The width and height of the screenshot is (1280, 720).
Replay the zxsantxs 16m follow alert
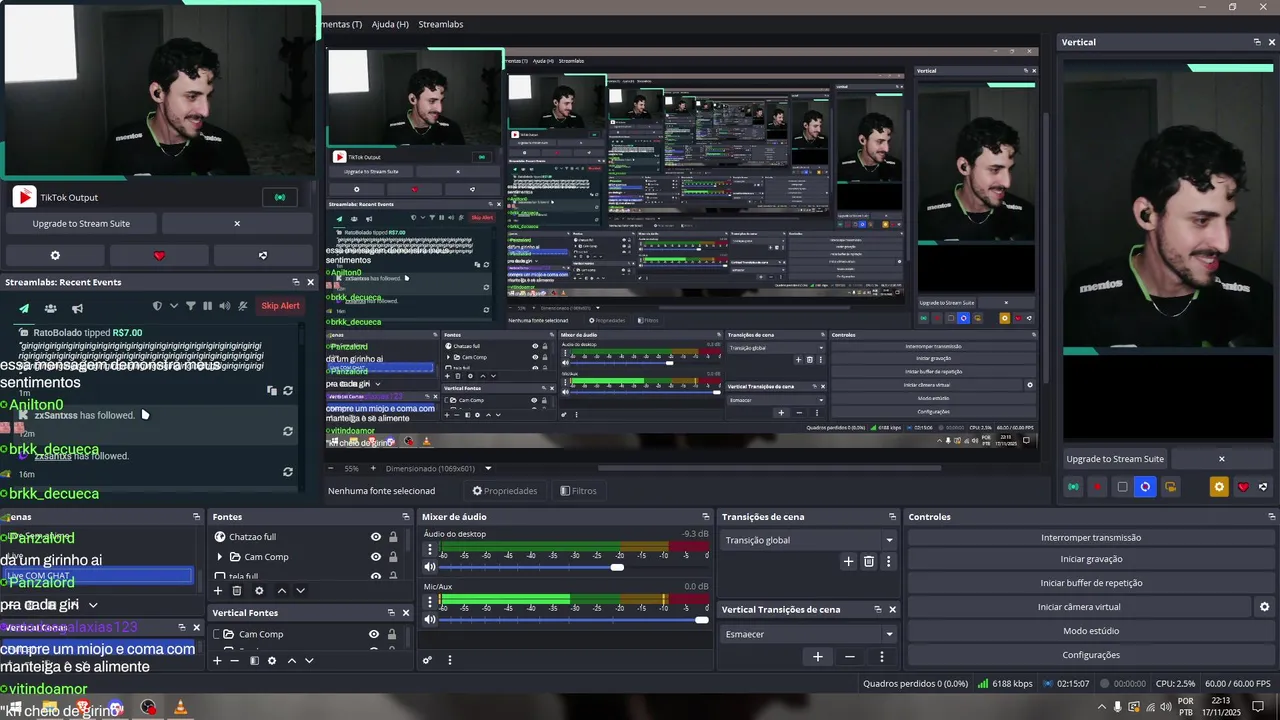(288, 472)
